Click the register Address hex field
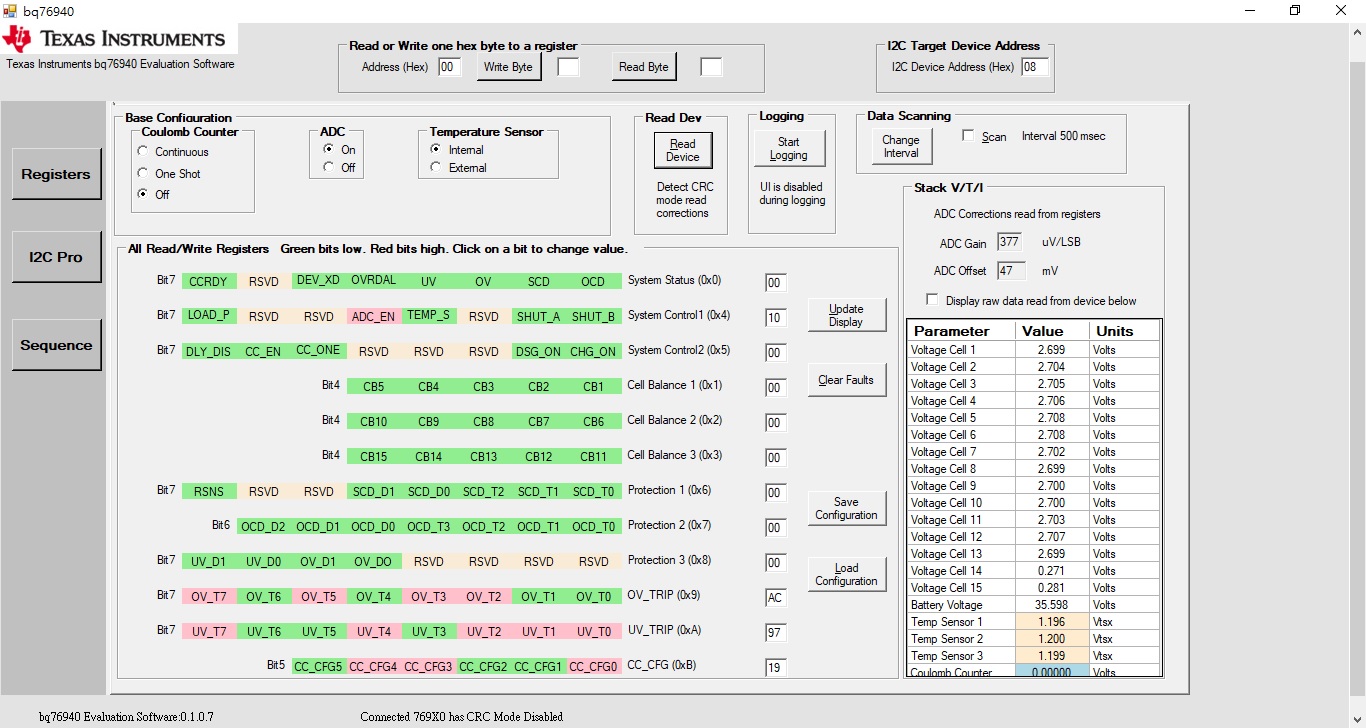 click(450, 67)
